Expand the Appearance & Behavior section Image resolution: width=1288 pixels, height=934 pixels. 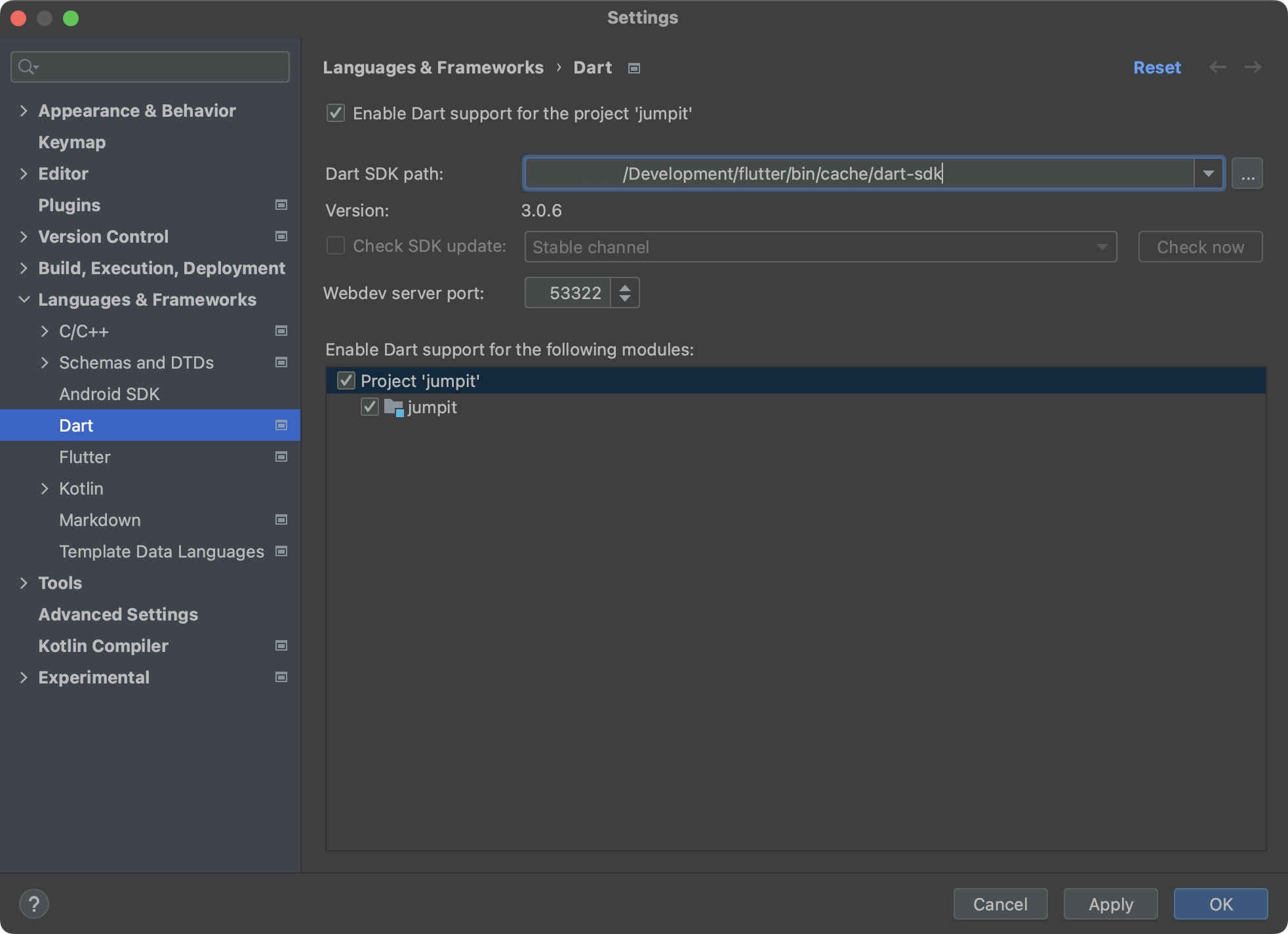24,111
